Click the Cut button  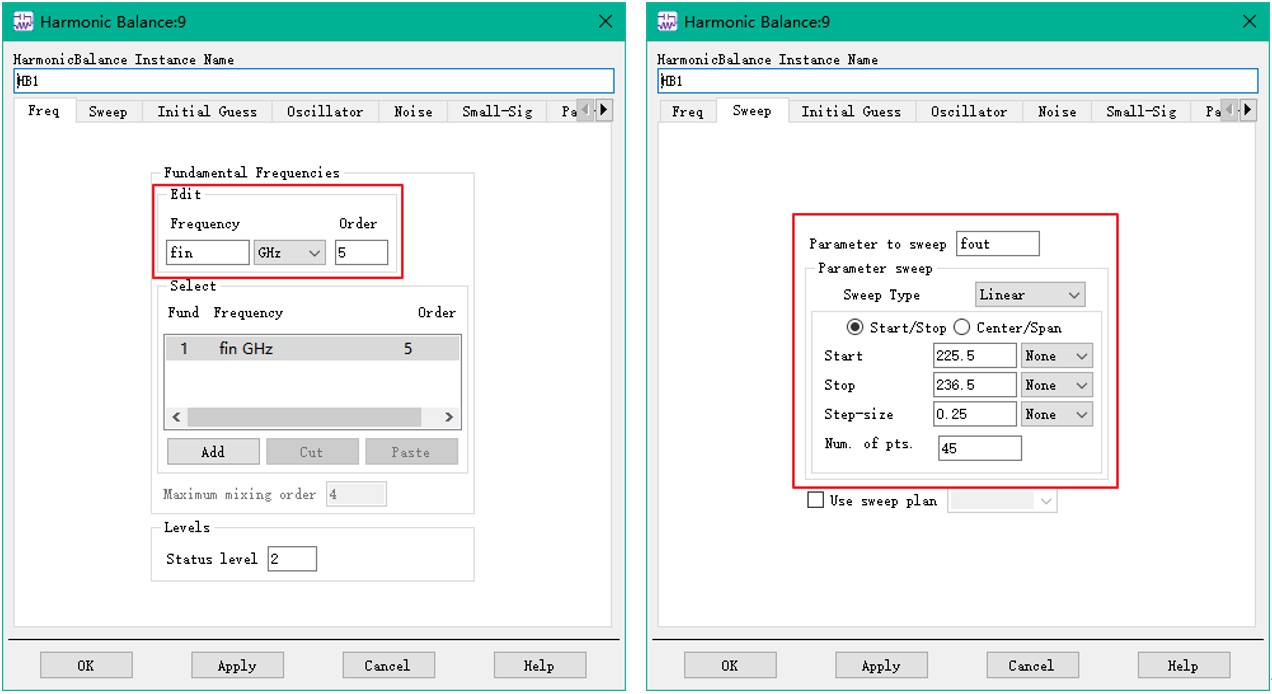312,452
